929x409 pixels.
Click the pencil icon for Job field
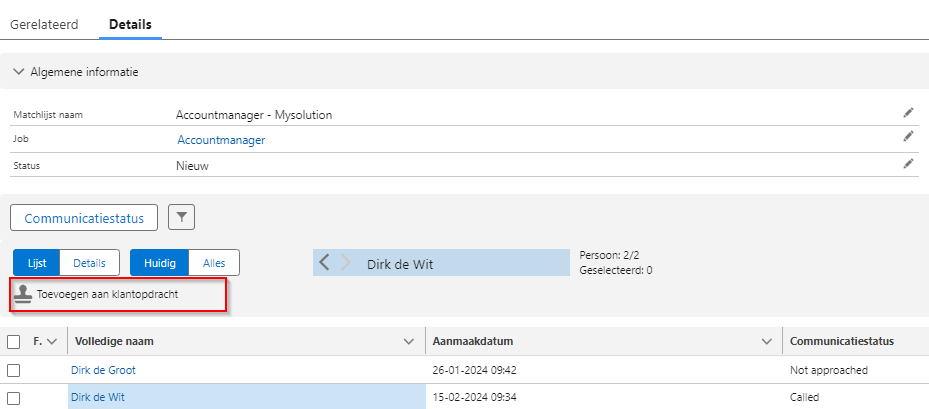[908, 137]
